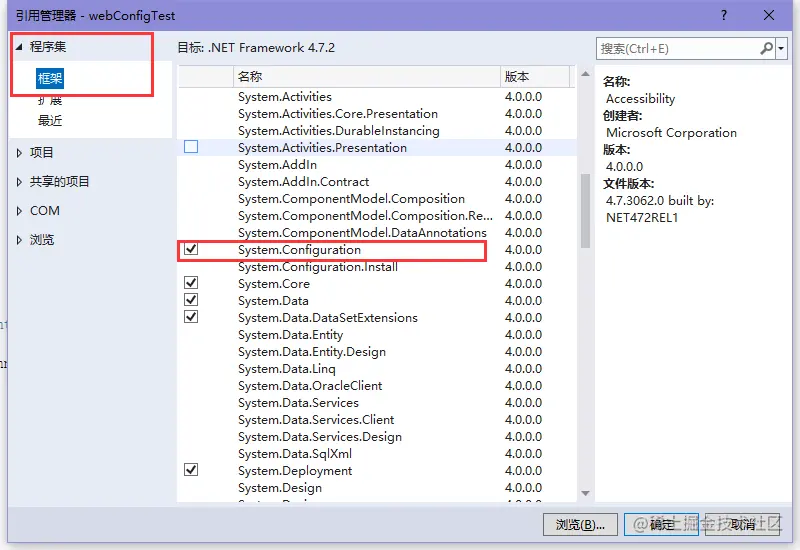
Task: Select the System.Data.OracleClient row
Action: (x=377, y=386)
